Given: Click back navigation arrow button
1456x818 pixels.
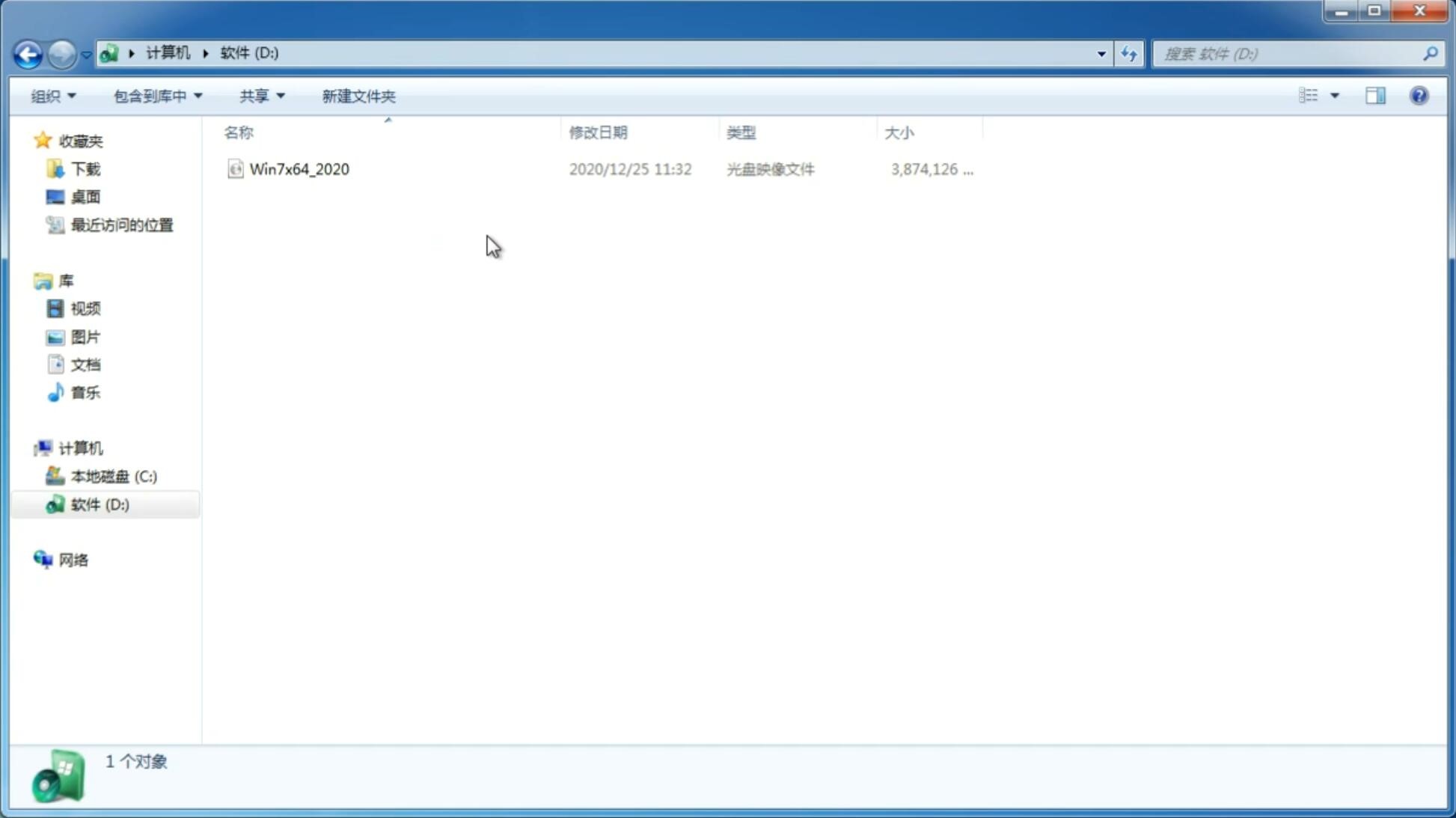Looking at the screenshot, I should (27, 53).
